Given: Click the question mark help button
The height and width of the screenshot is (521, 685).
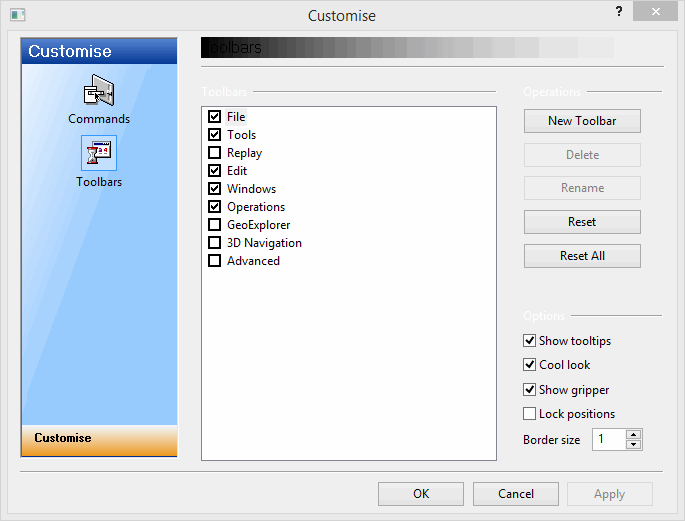Looking at the screenshot, I should (619, 12).
